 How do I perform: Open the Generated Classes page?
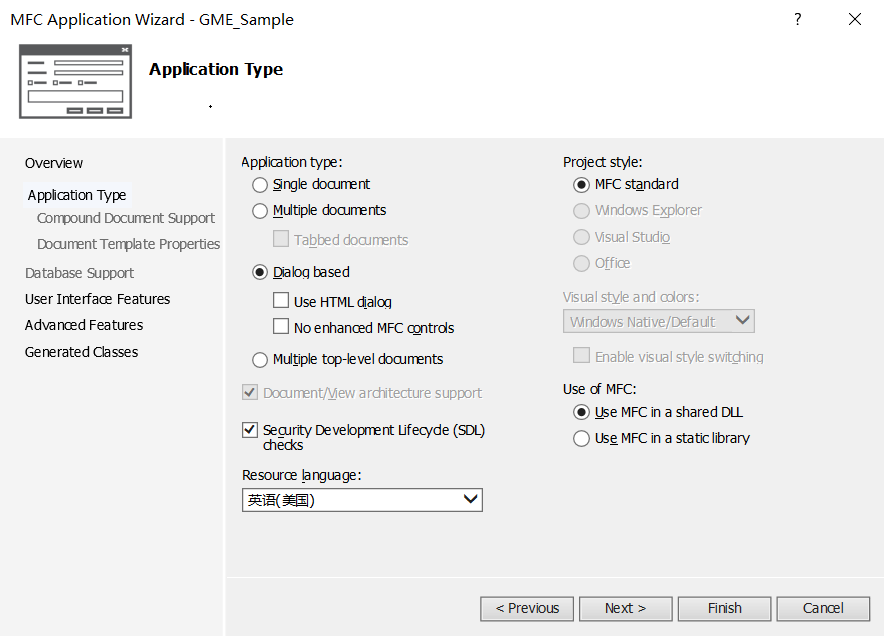tap(81, 352)
